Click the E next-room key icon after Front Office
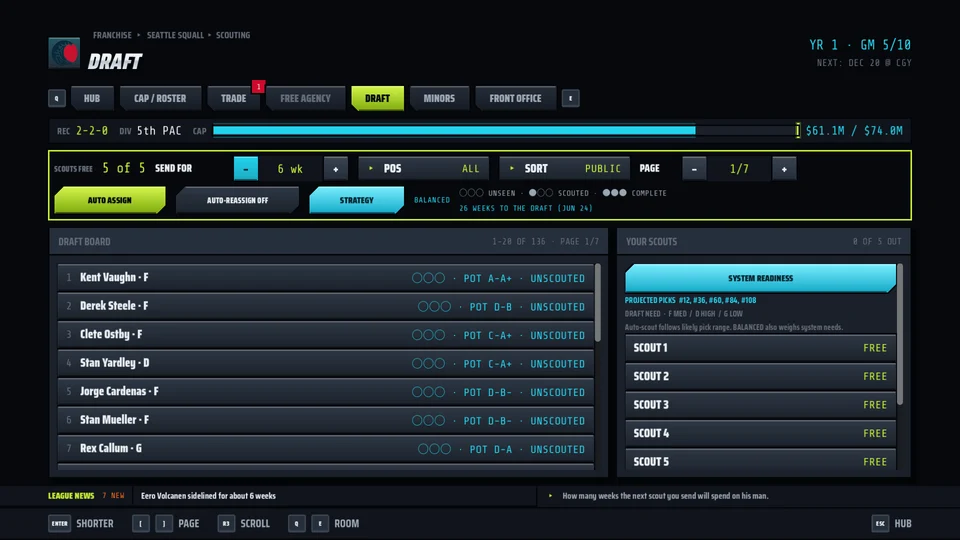This screenshot has height=540, width=960. tap(571, 98)
